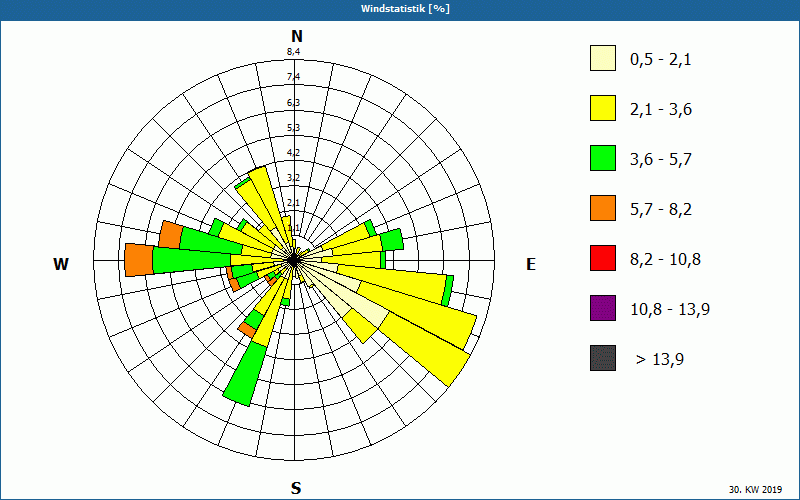Click the green 3,6 - 5,7 legend swatch
This screenshot has height=500, width=800.
(x=603, y=158)
